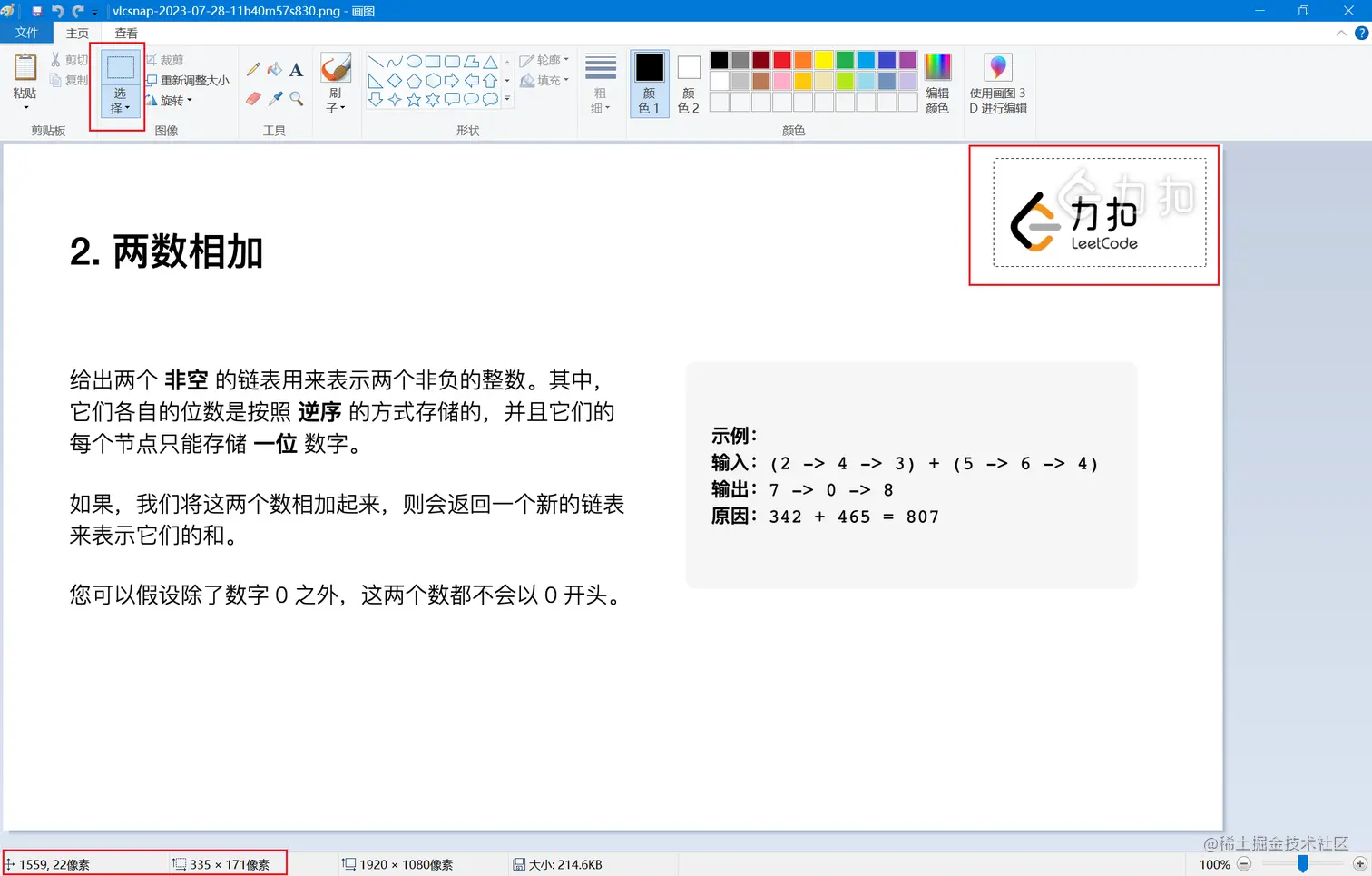Switch to the View (查看) tab
1372x876 pixels.
point(126,33)
